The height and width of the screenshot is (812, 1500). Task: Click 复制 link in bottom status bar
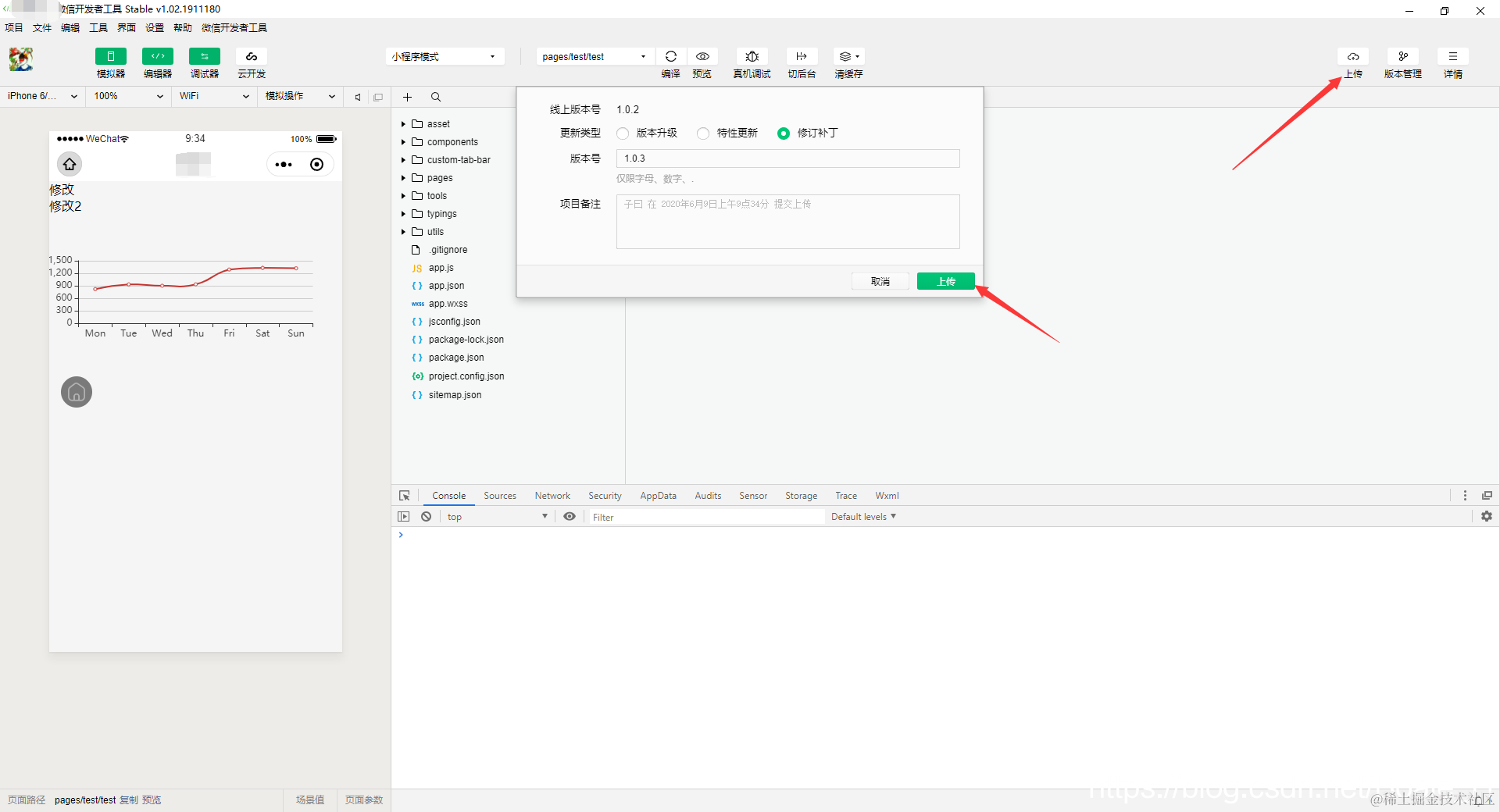pyautogui.click(x=128, y=800)
